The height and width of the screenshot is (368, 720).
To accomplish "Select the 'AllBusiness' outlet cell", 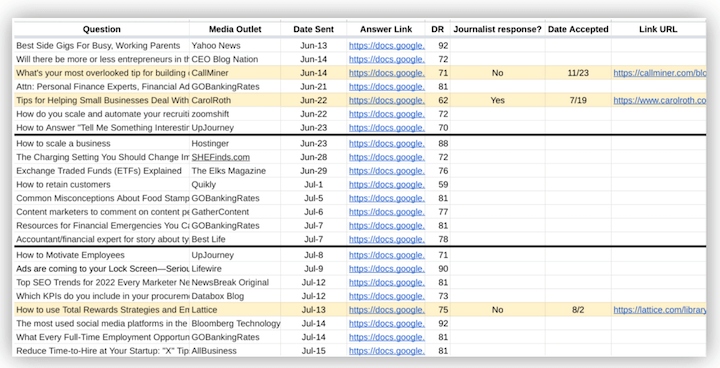I will (x=235, y=351).
